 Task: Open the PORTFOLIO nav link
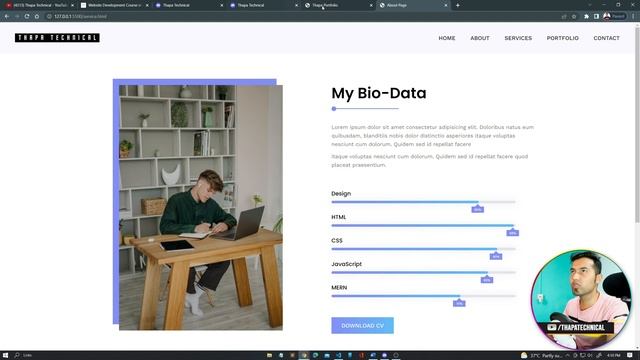(562, 38)
